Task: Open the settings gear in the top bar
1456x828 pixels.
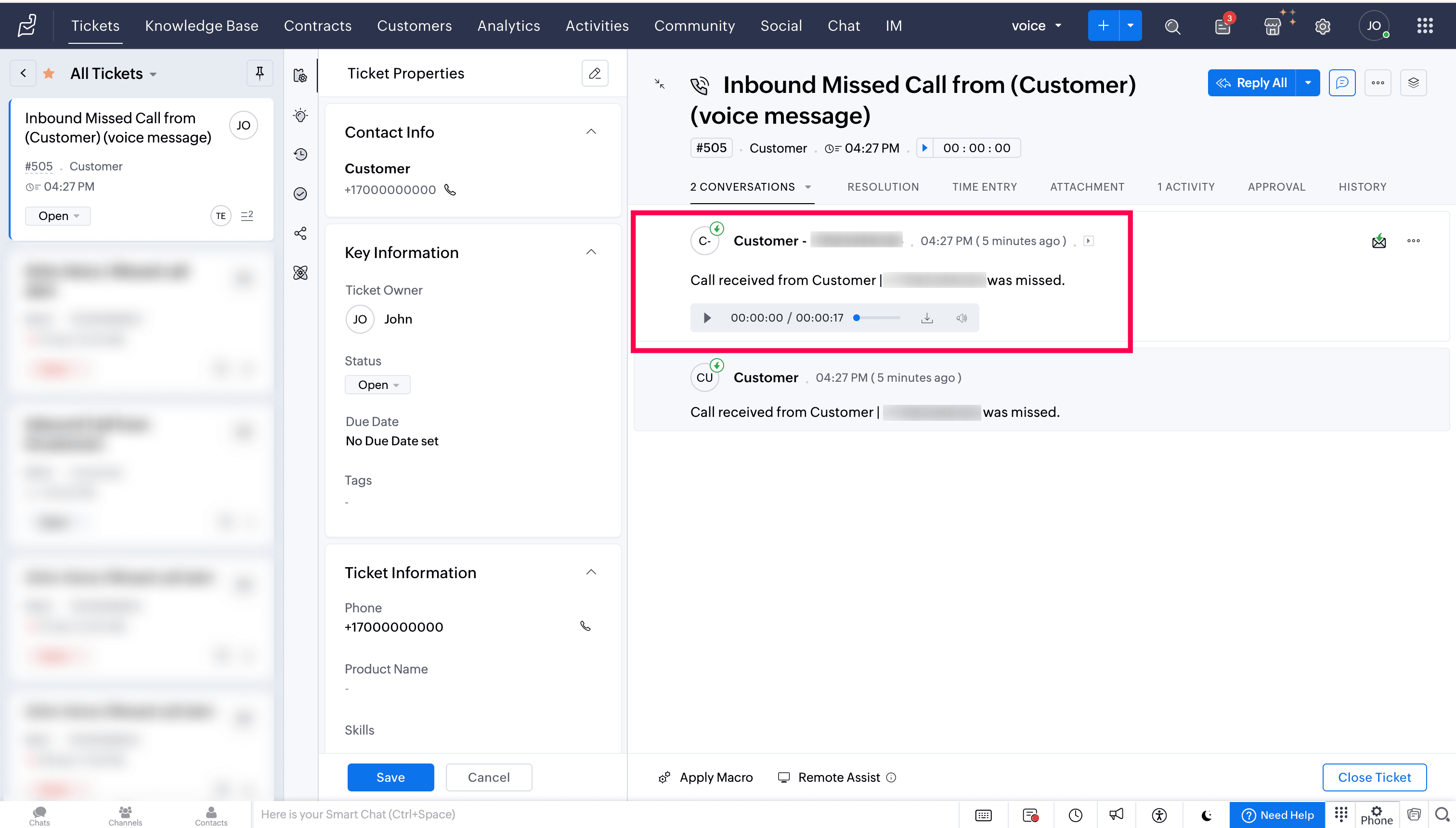Action: pyautogui.click(x=1322, y=26)
